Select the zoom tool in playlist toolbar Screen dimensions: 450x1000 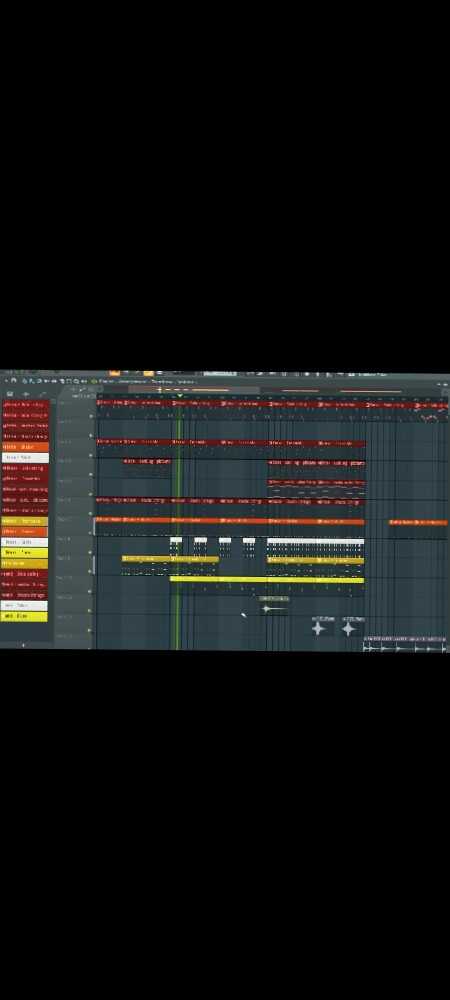coord(76,381)
